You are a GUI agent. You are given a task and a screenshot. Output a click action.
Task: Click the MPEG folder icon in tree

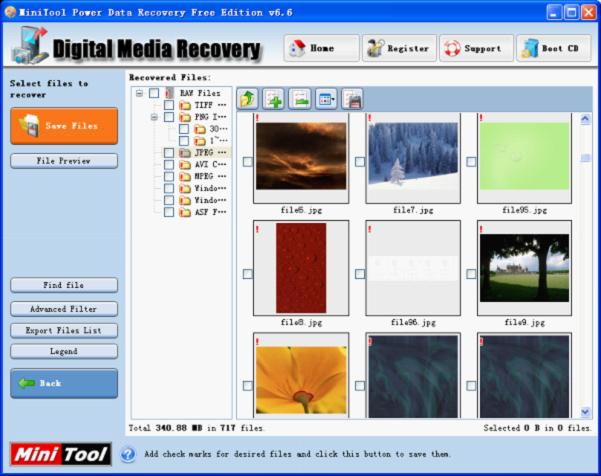185,176
